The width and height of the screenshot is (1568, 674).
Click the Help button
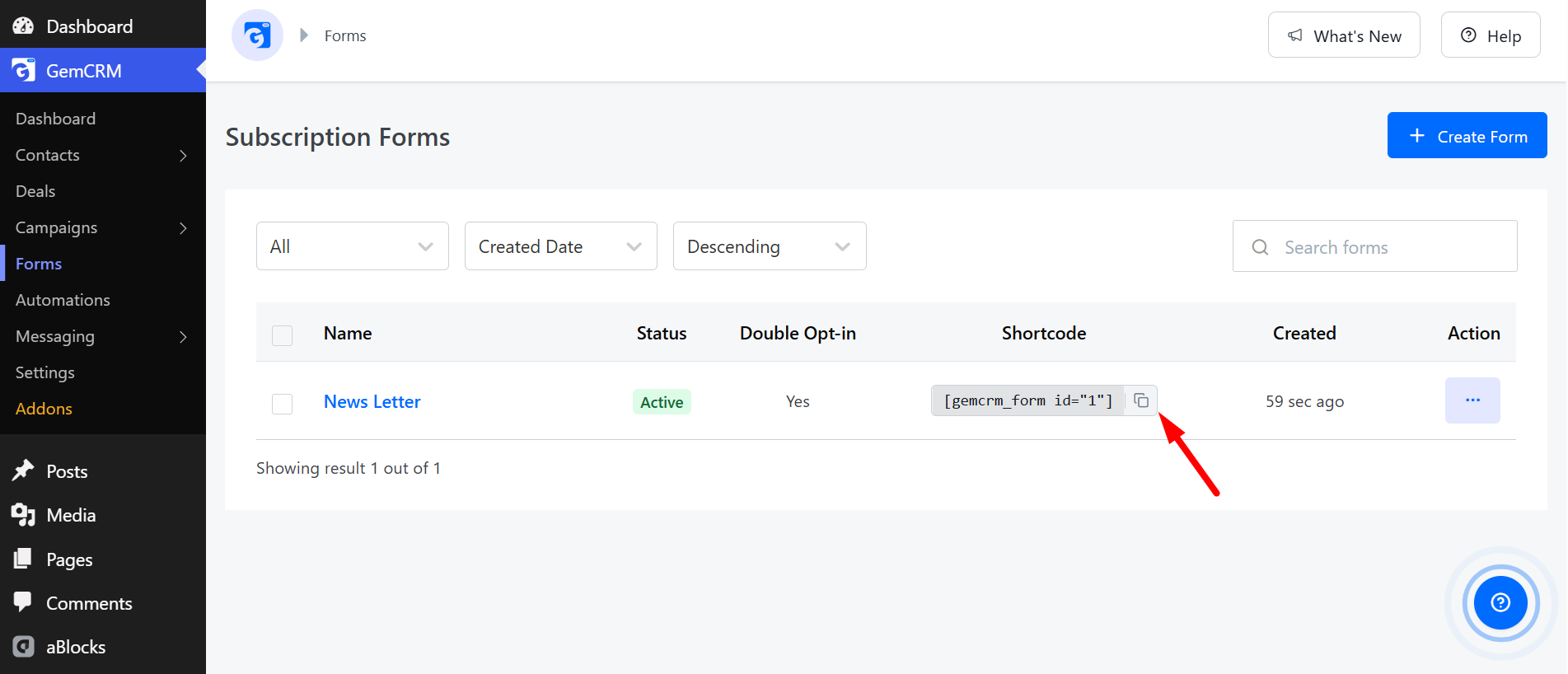coord(1491,35)
